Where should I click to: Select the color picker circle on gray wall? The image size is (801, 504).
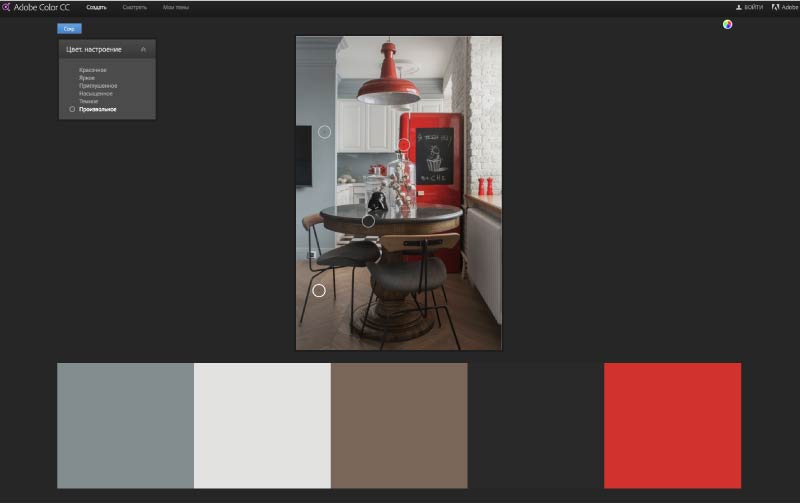(324, 132)
